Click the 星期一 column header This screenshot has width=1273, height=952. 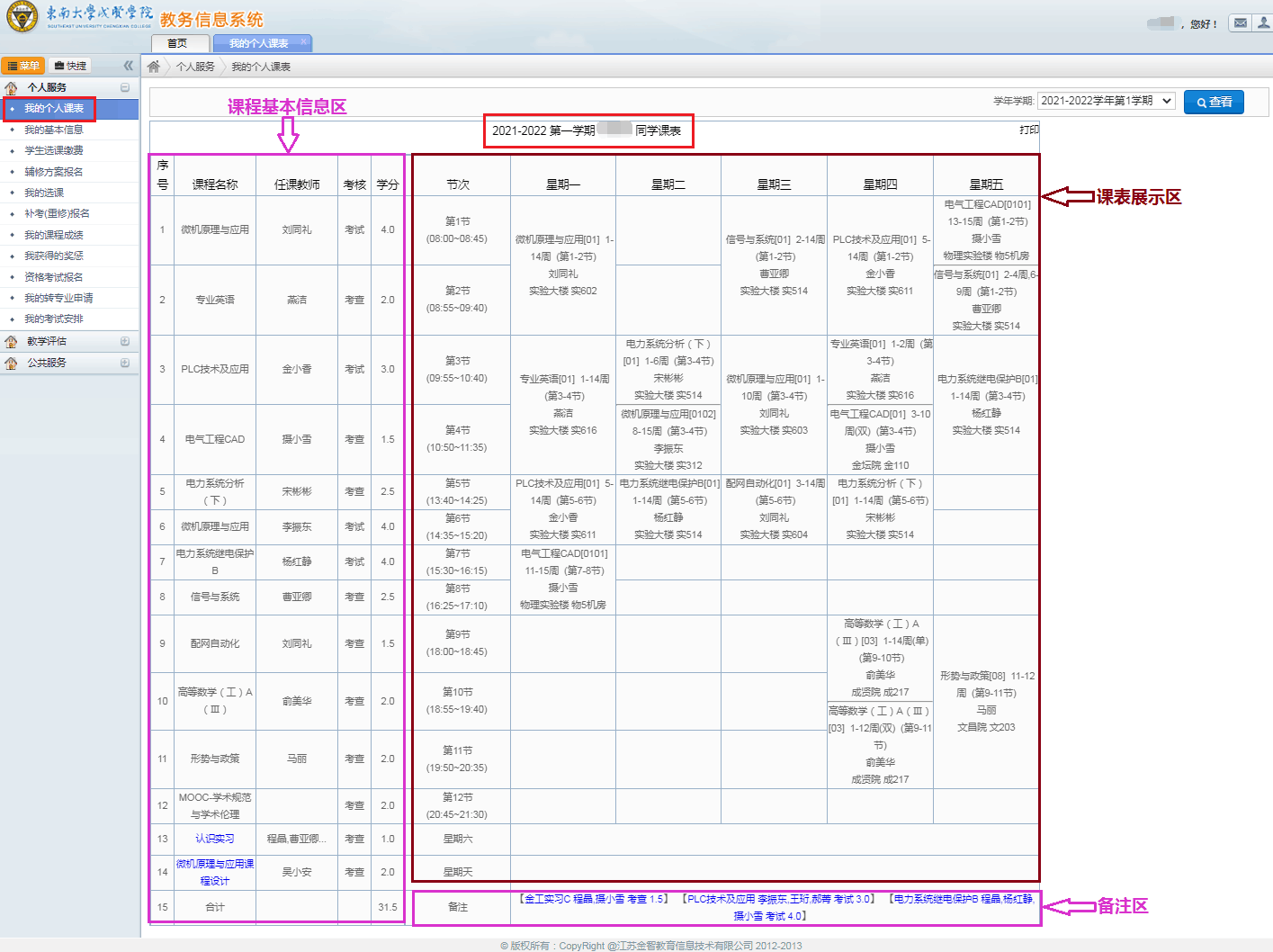(x=563, y=184)
